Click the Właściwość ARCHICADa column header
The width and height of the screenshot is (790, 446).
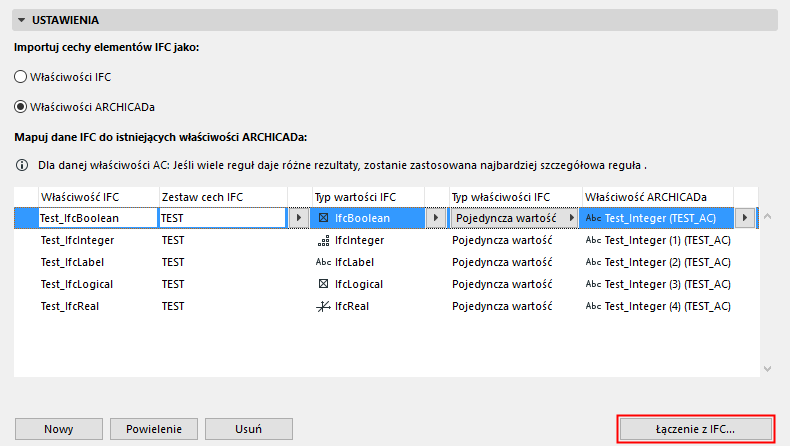[x=657, y=197]
